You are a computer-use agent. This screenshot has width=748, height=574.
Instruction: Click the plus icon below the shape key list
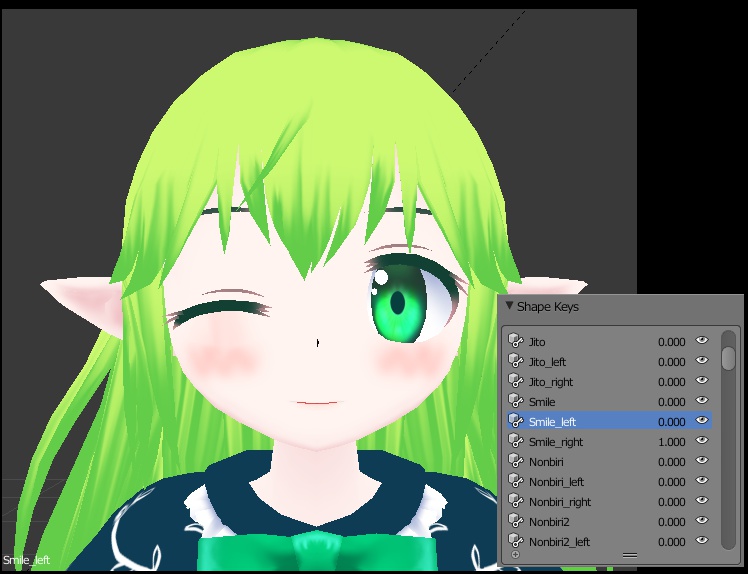[516, 554]
